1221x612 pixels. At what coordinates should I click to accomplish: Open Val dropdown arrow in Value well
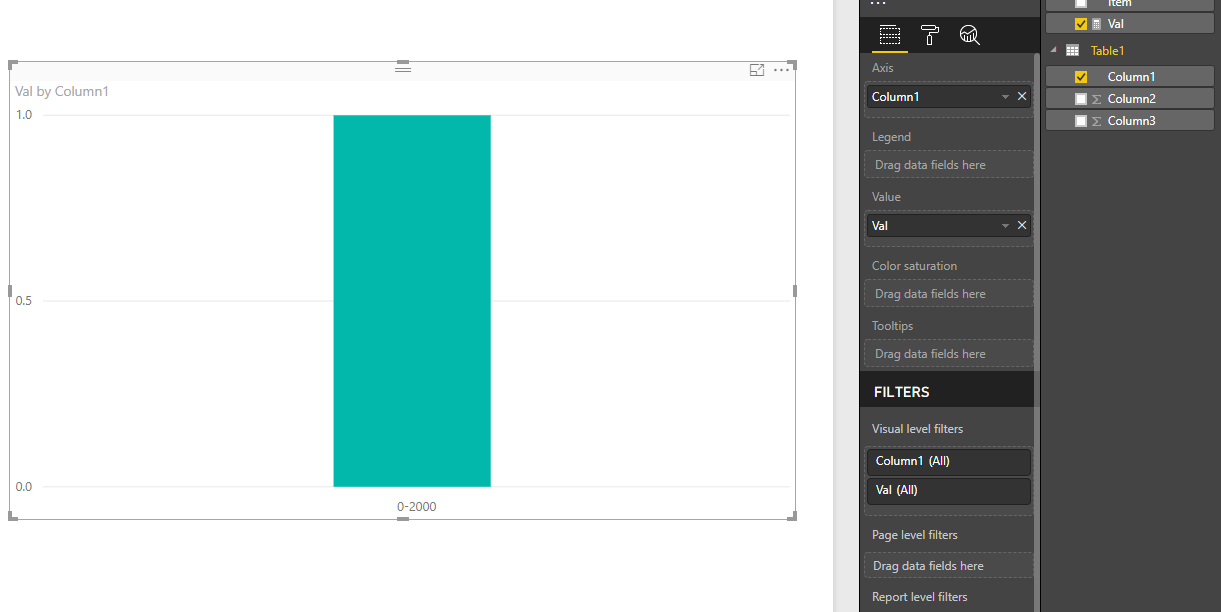pyautogui.click(x=1005, y=226)
